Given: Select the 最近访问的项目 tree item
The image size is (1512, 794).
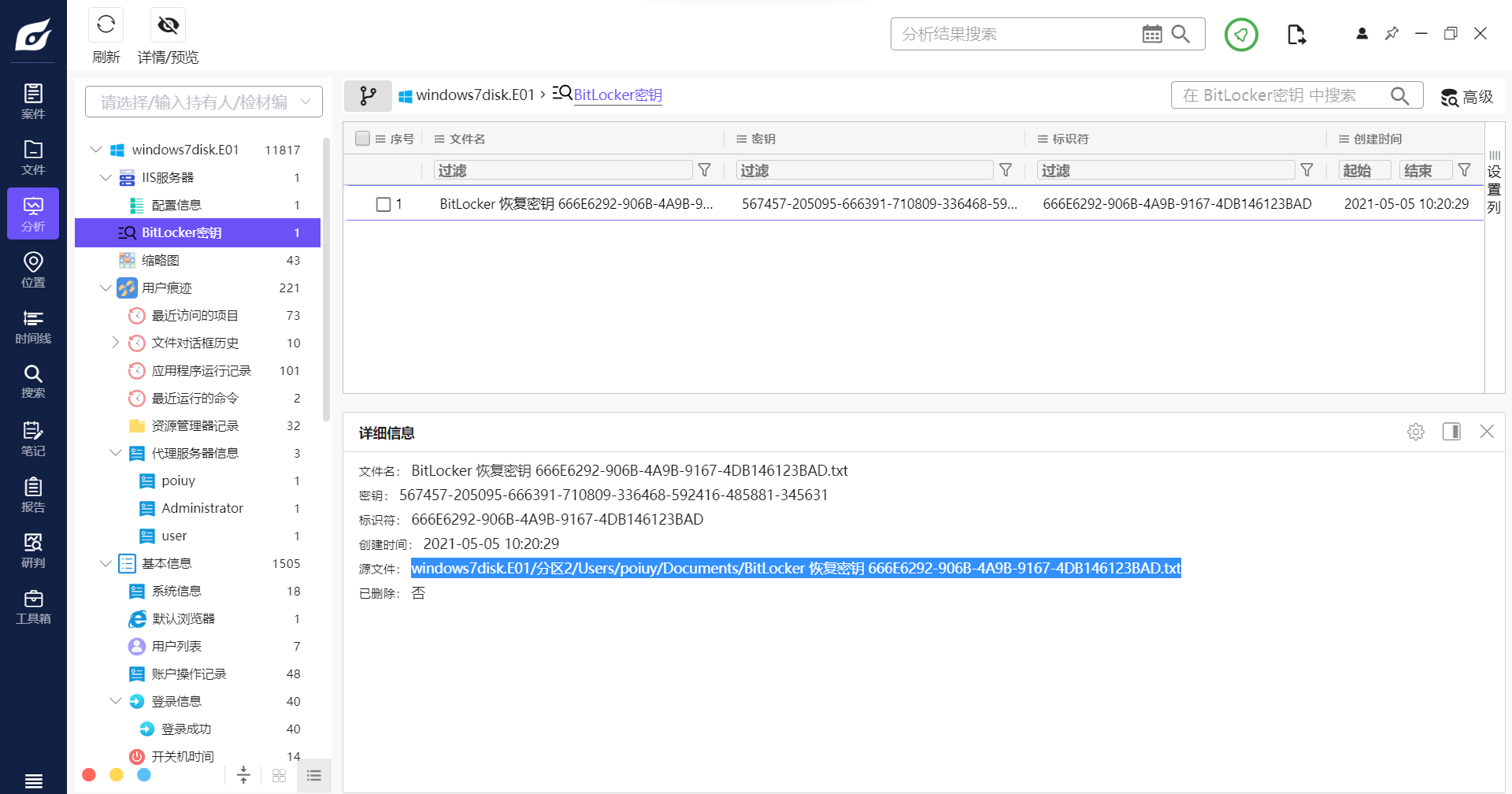Looking at the screenshot, I should coord(198,315).
